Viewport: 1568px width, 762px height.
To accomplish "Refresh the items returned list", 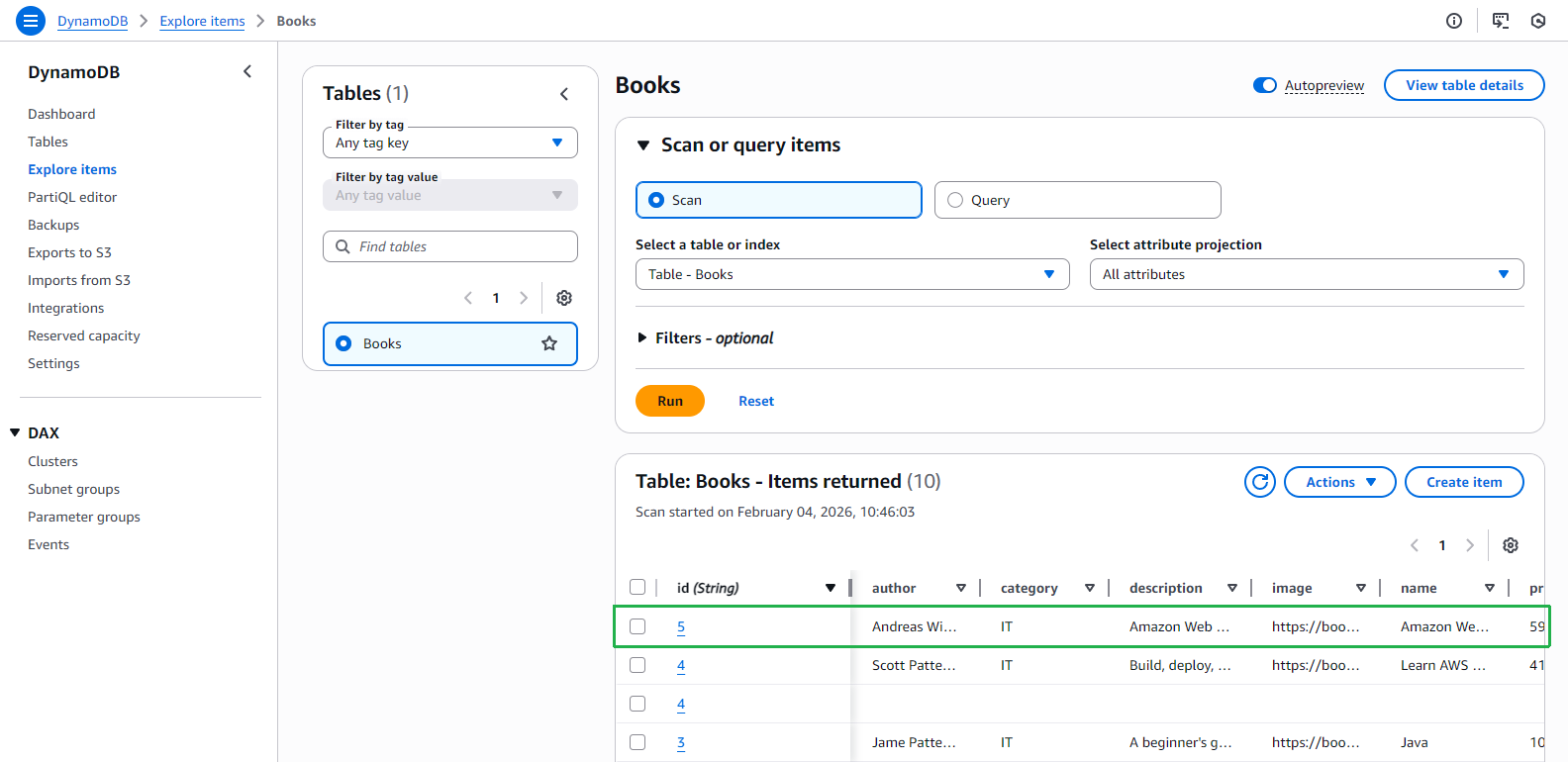I will pyautogui.click(x=1260, y=482).
